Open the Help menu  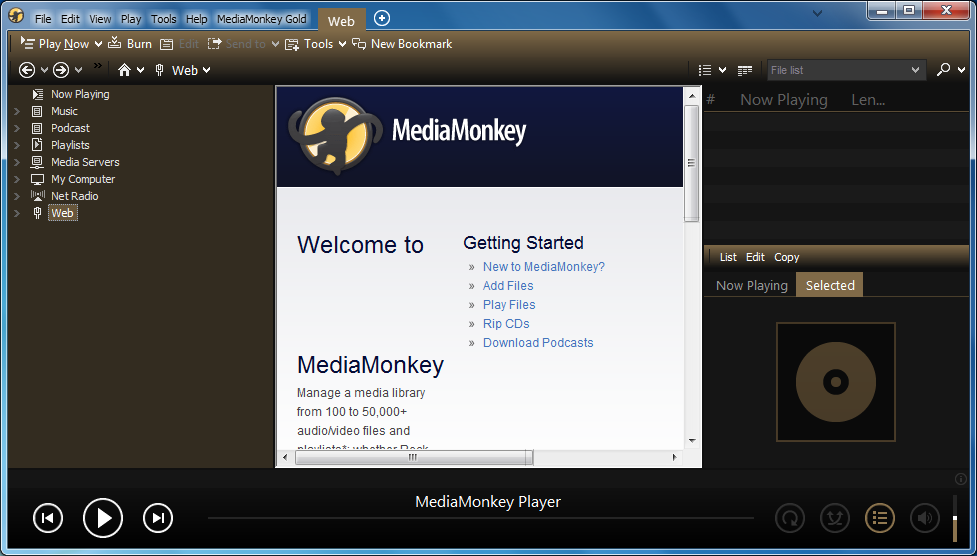click(196, 19)
